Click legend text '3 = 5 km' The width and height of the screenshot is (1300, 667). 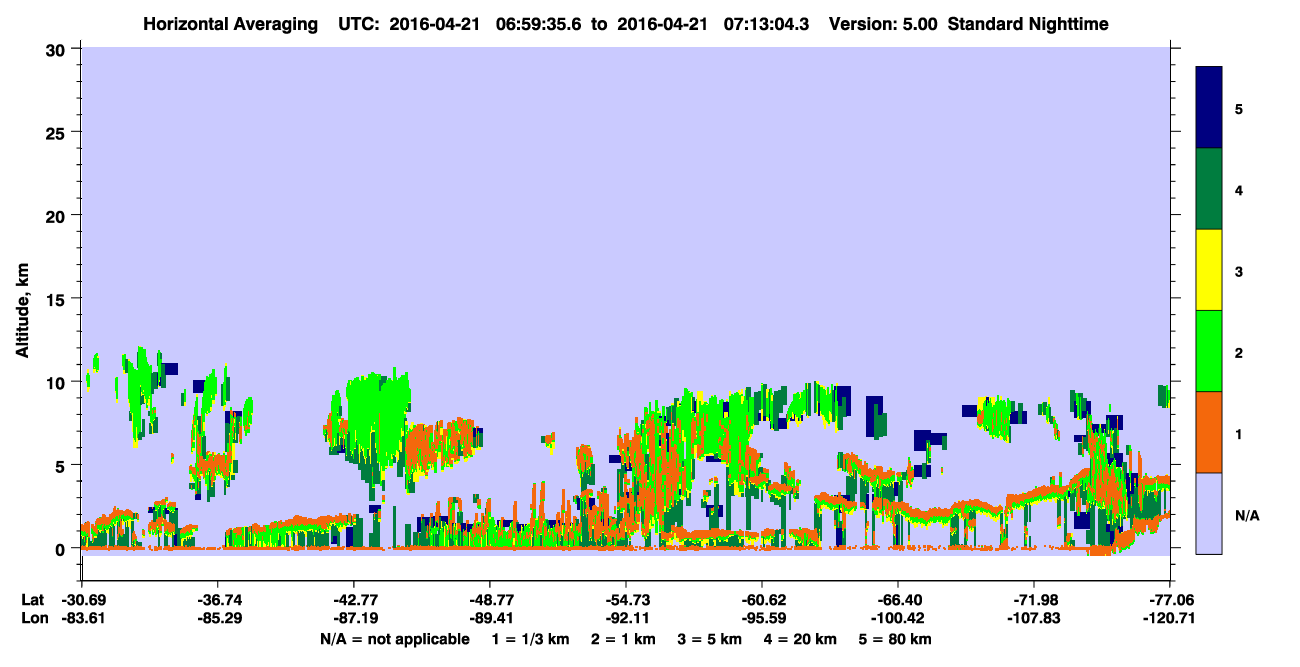tap(710, 639)
